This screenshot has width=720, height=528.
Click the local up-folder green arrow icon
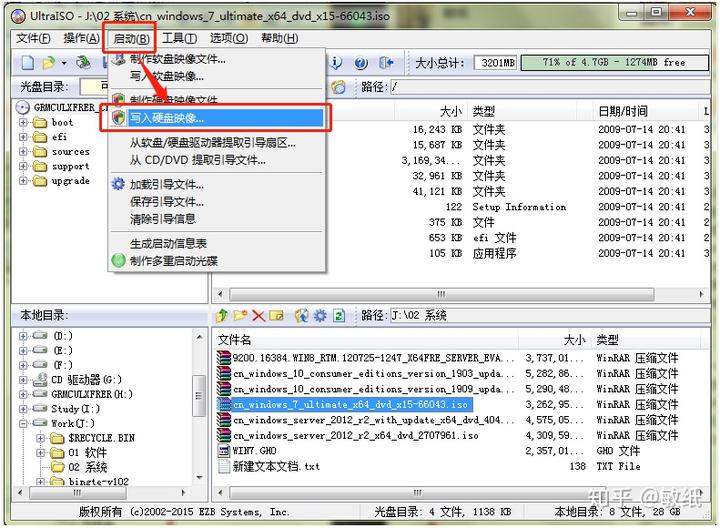222,315
